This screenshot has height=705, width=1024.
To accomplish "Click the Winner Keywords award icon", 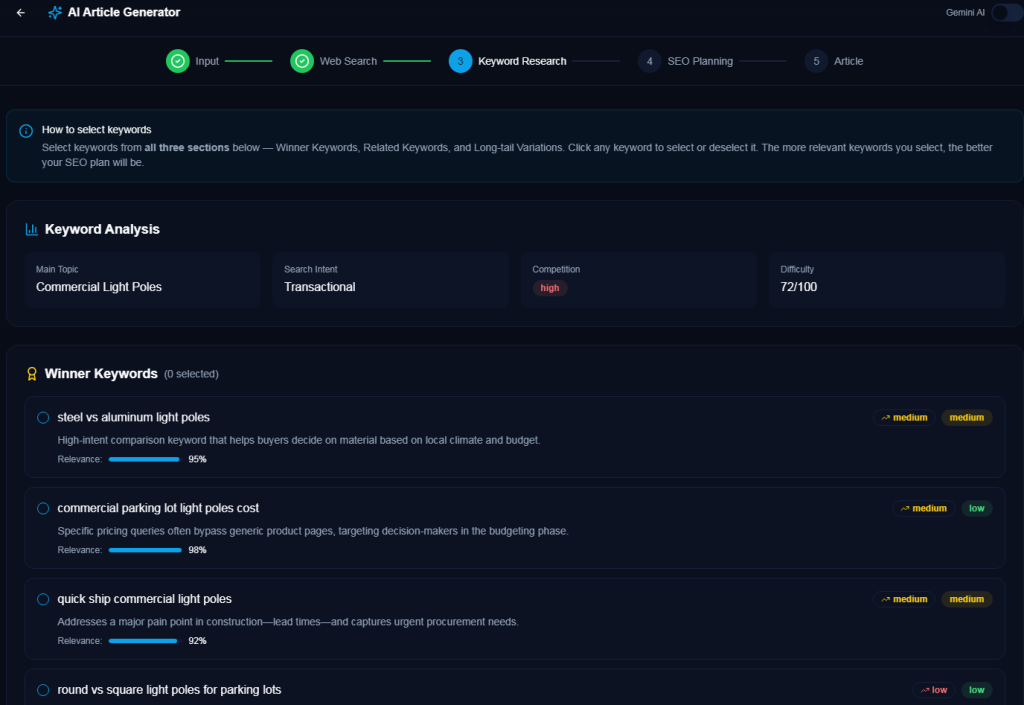I will click(x=31, y=373).
